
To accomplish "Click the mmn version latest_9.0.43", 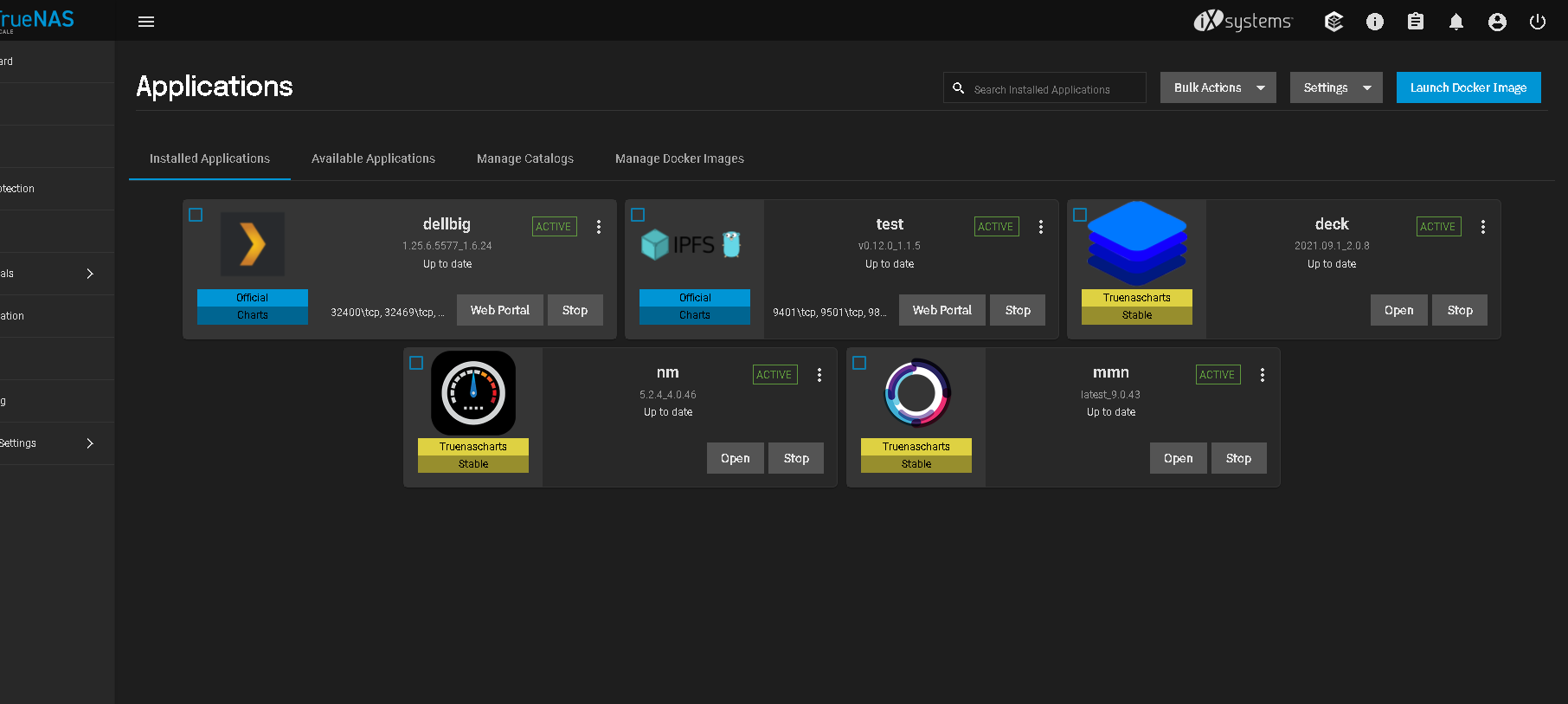I will [1111, 395].
